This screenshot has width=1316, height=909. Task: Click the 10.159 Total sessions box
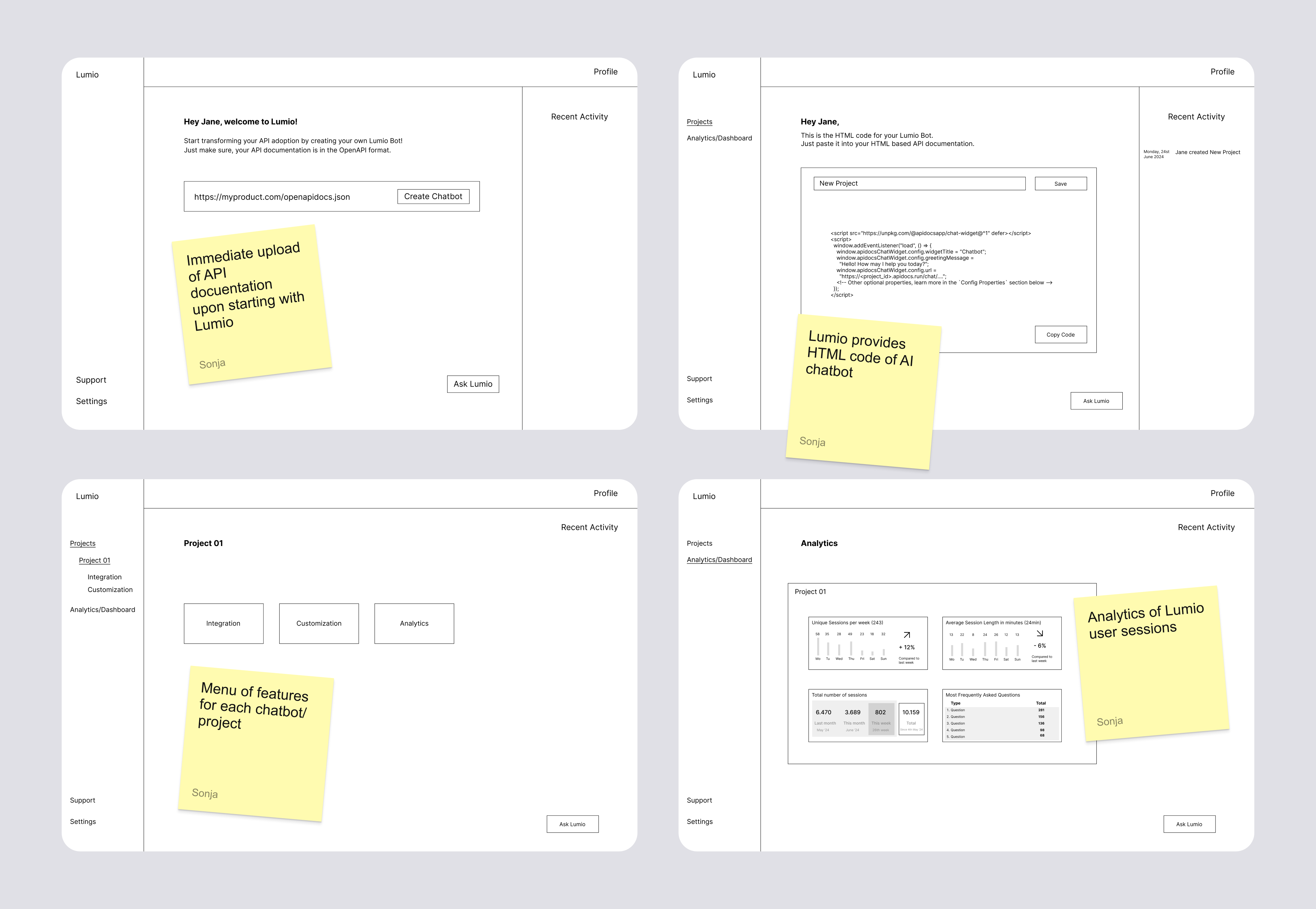(911, 719)
